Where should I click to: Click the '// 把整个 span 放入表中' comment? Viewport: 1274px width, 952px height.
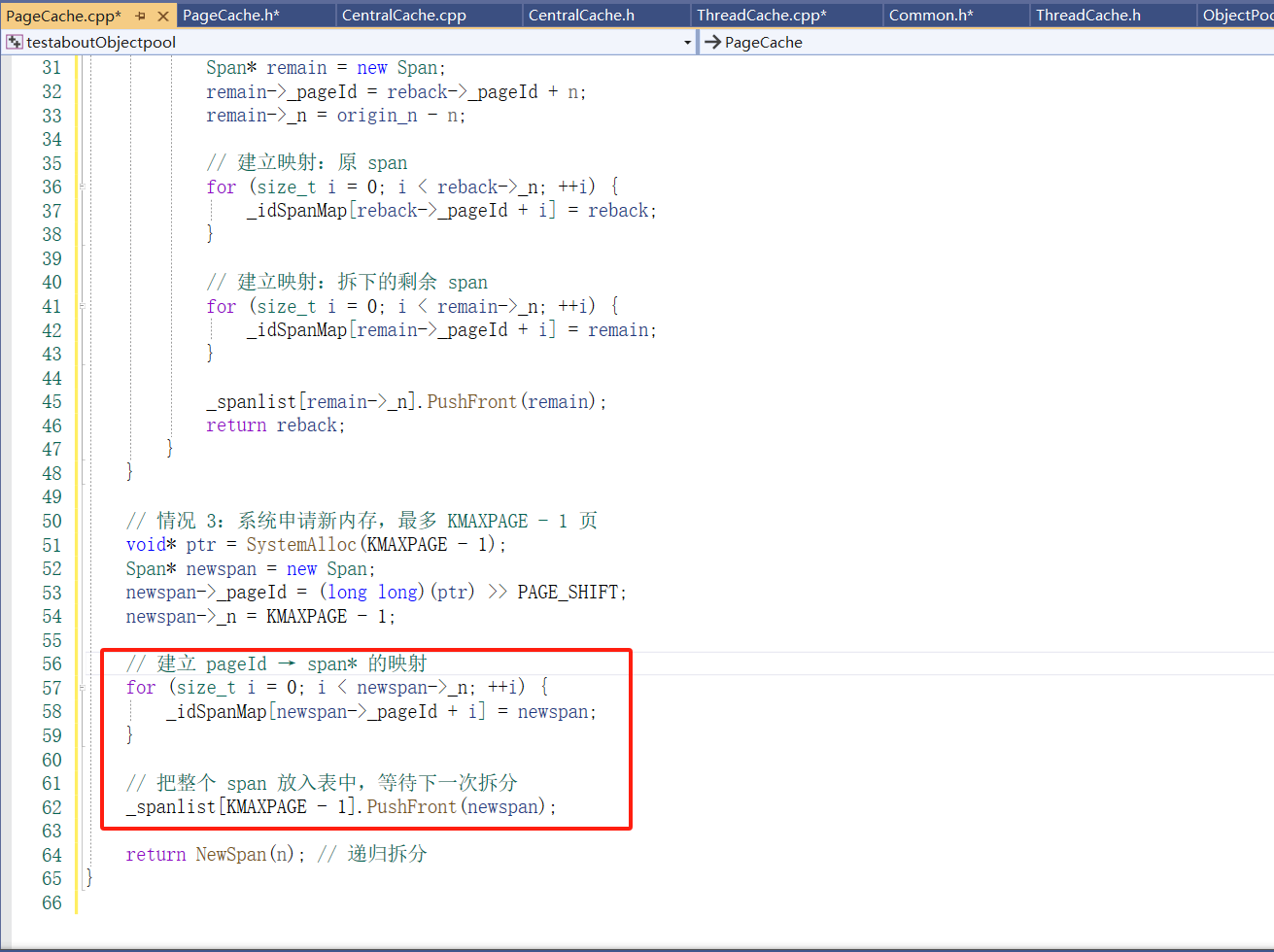322,783
